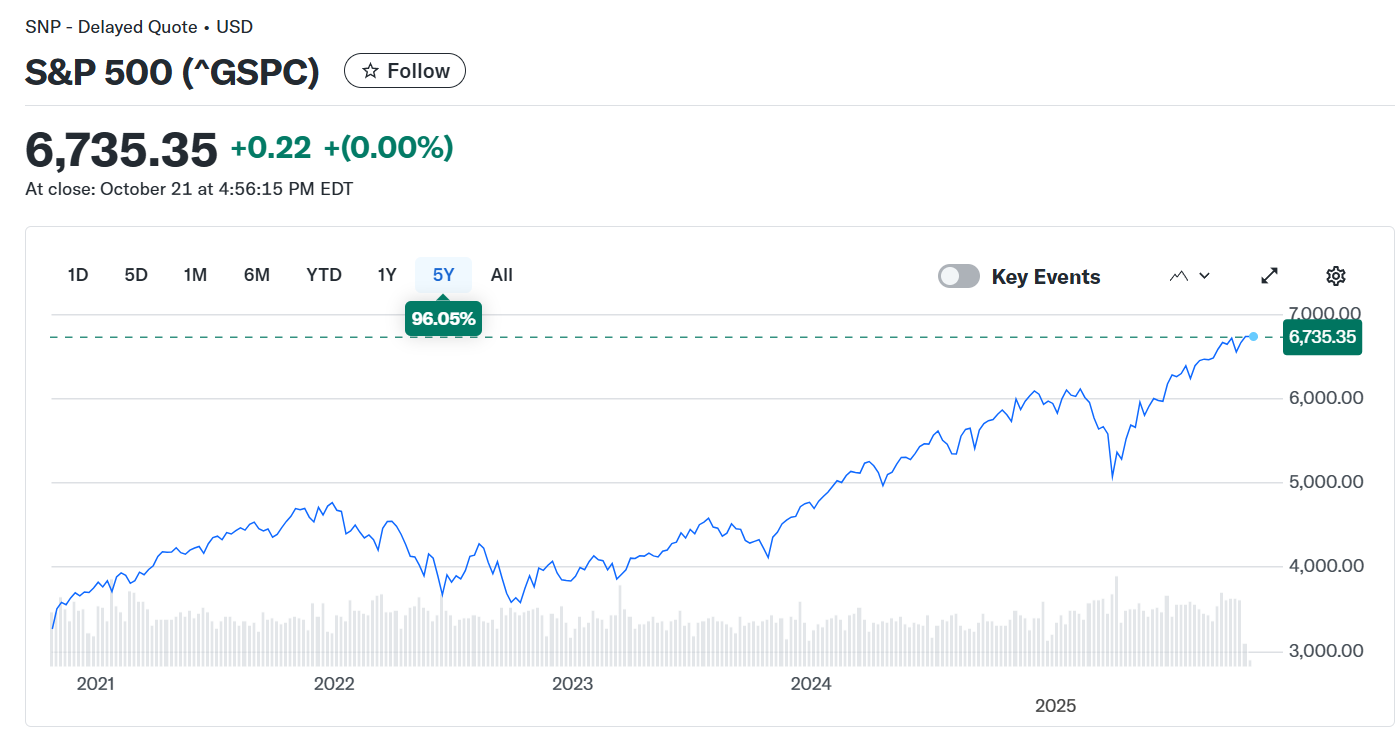This screenshot has height=743, width=1397.
Task: Click the star Follow button
Action: pos(405,71)
